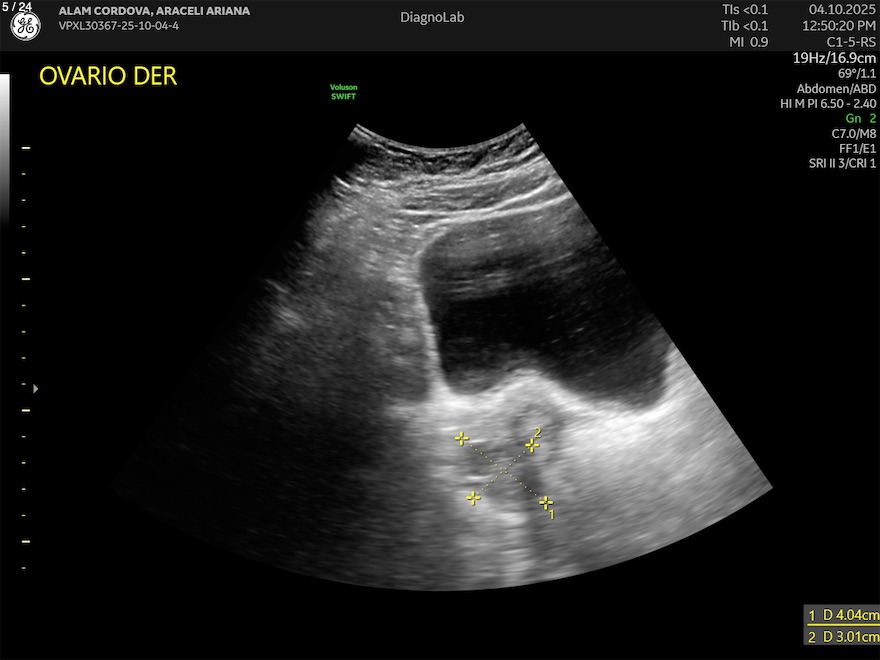Click the caliper cross next to label 2
This screenshot has width=880, height=660.
(532, 445)
